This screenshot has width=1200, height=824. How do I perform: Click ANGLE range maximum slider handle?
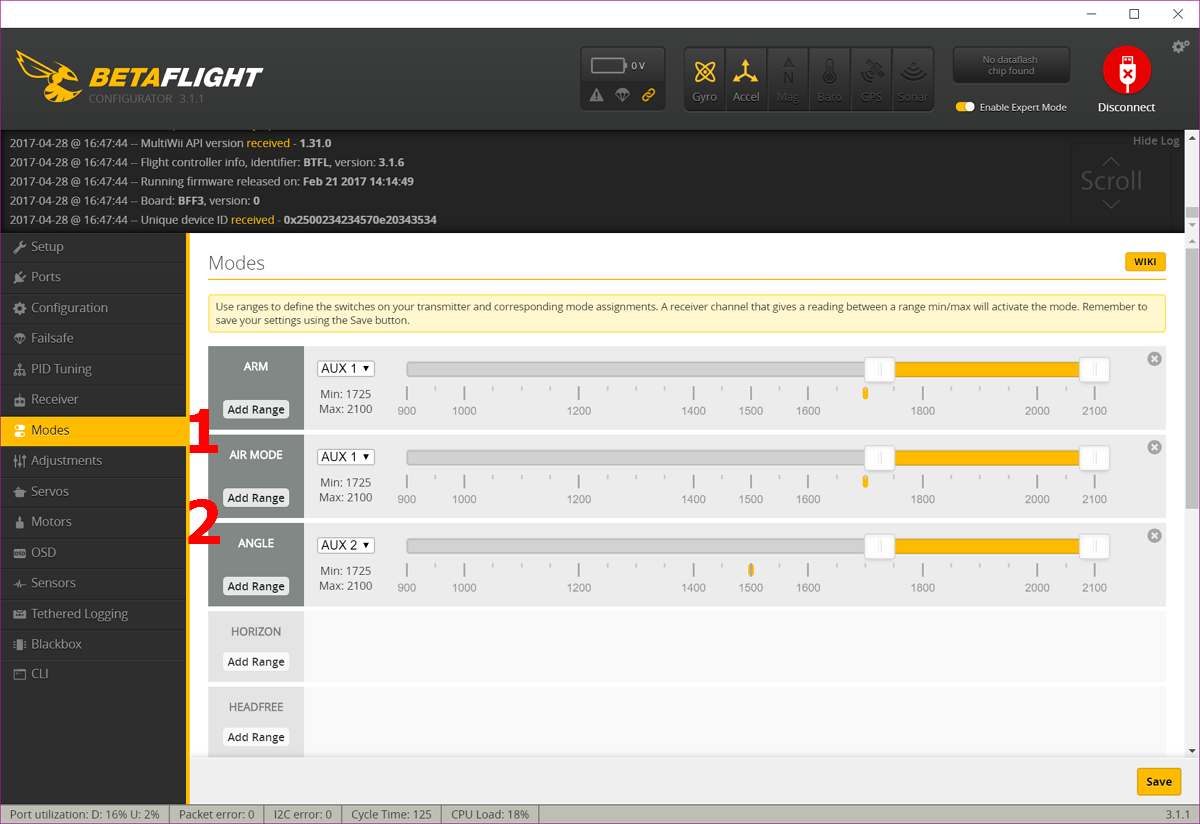1095,547
